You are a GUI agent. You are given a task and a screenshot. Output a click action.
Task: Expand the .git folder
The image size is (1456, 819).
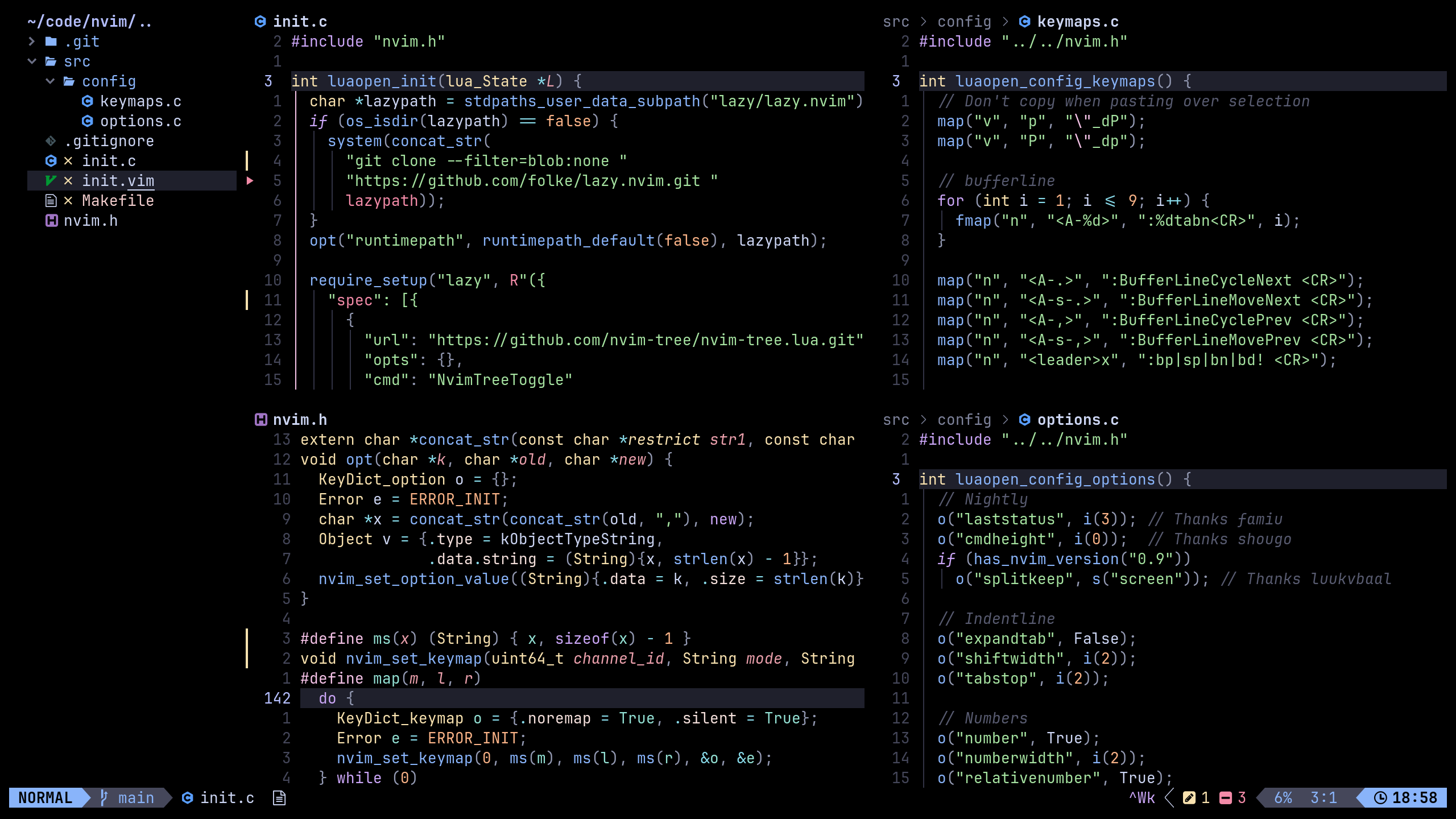(x=32, y=42)
